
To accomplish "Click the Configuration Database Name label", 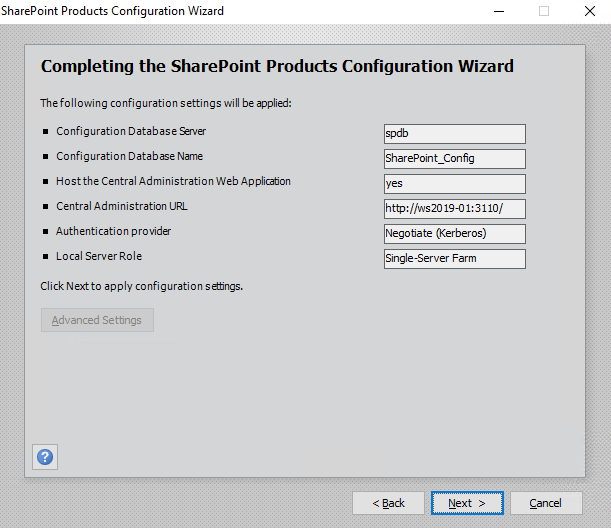I will [x=129, y=156].
